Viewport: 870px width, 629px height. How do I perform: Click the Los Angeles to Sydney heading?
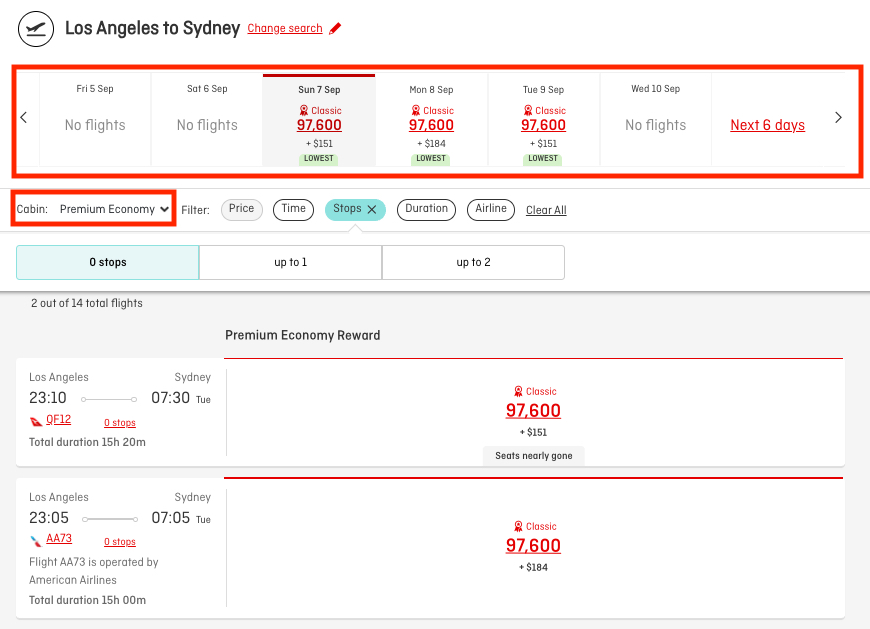(153, 28)
